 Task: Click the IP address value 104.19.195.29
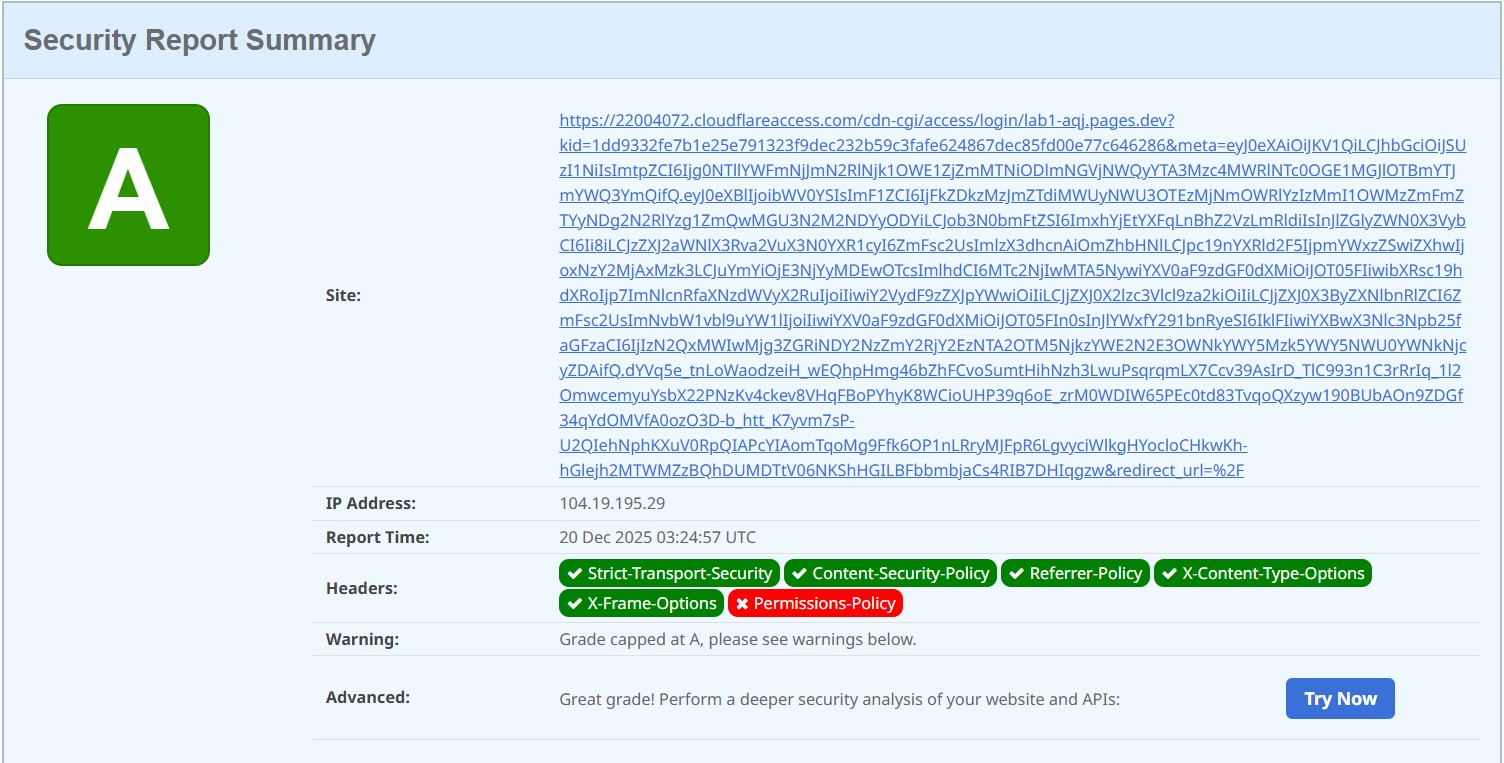click(x=612, y=504)
